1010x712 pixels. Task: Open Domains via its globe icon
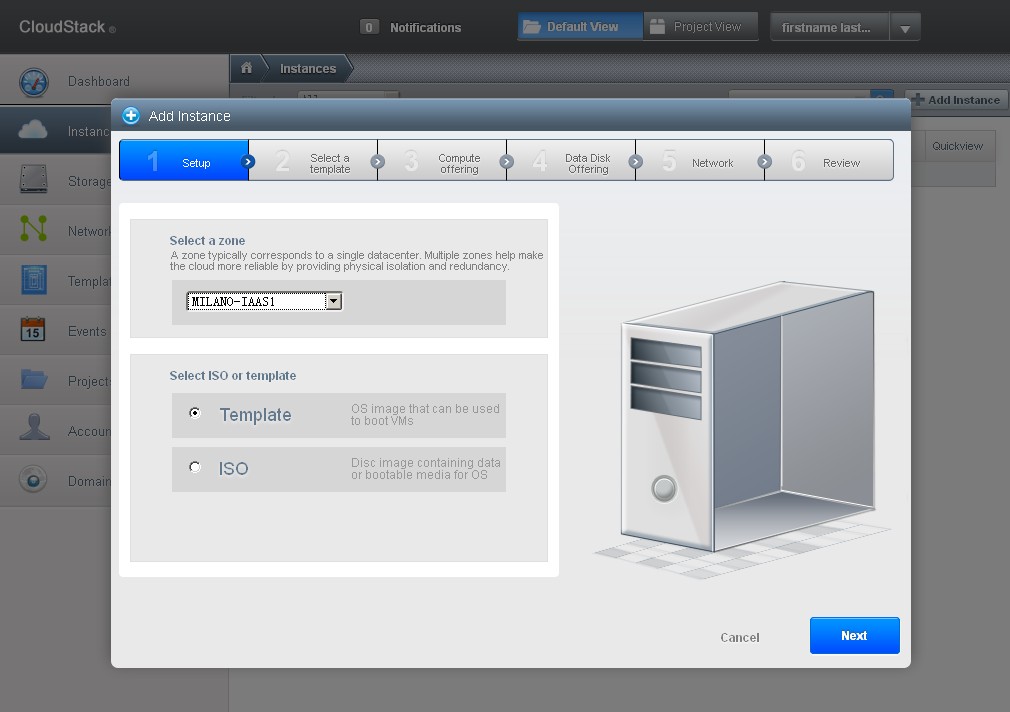tap(33, 480)
